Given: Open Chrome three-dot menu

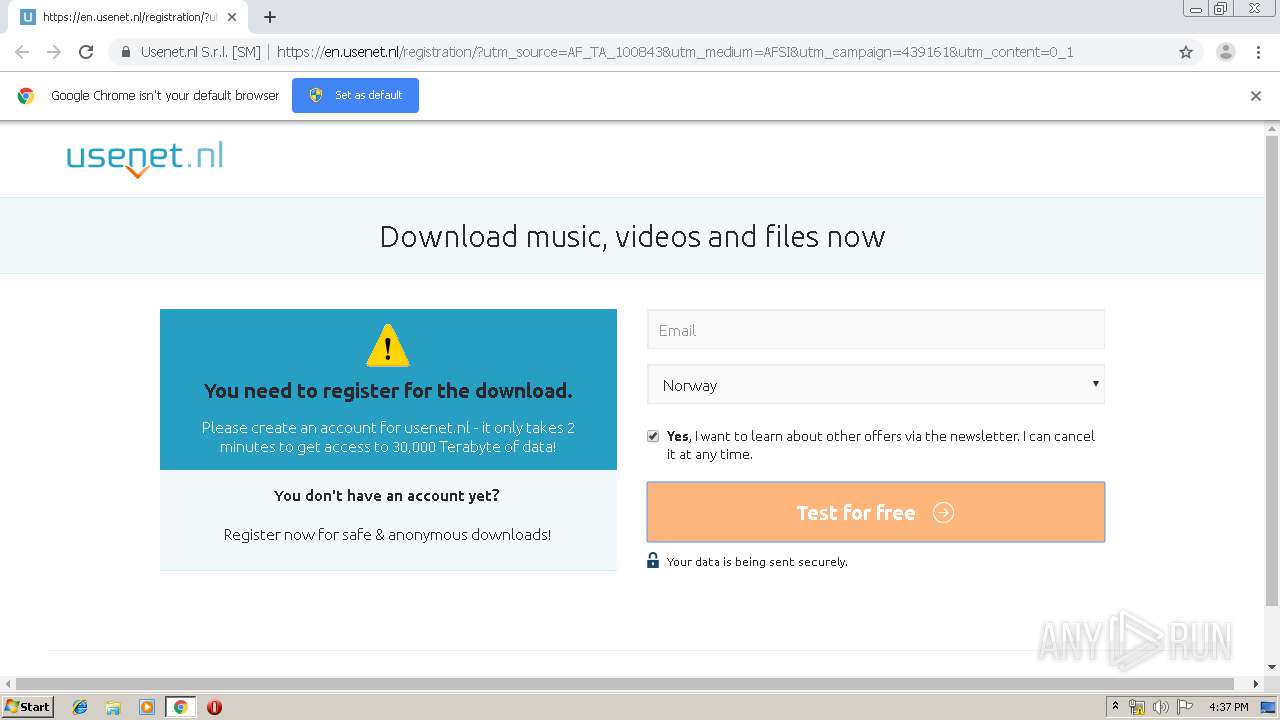Looking at the screenshot, I should [x=1258, y=52].
